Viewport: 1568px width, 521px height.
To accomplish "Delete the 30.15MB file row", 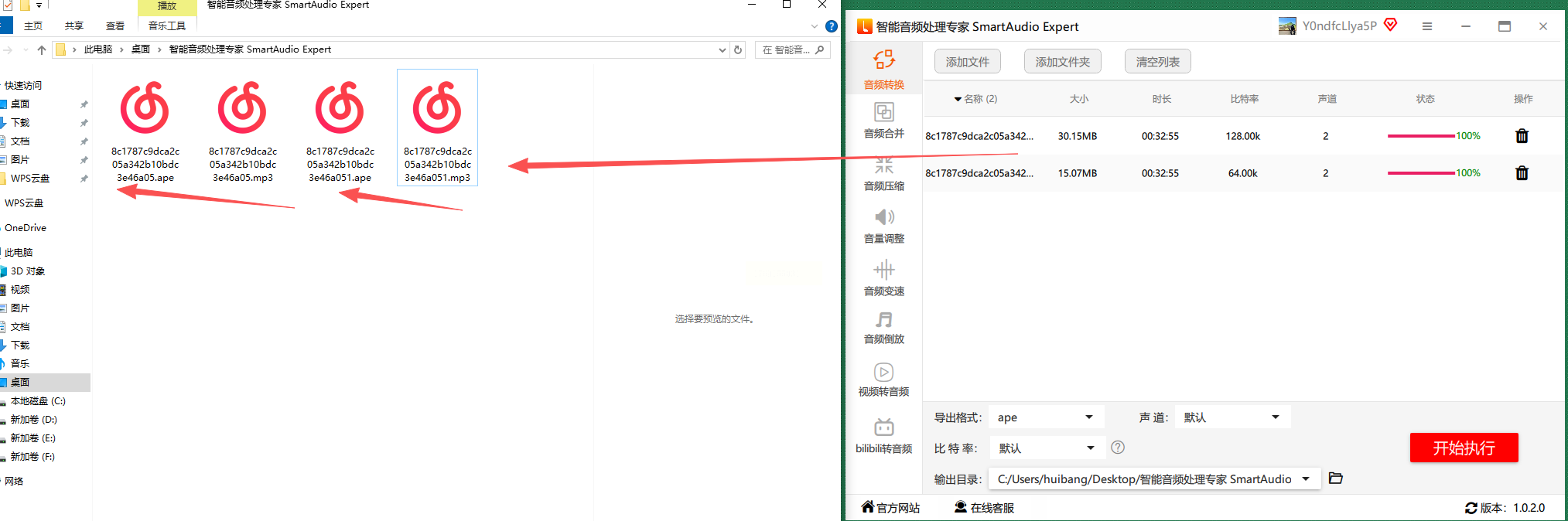I will [1522, 136].
